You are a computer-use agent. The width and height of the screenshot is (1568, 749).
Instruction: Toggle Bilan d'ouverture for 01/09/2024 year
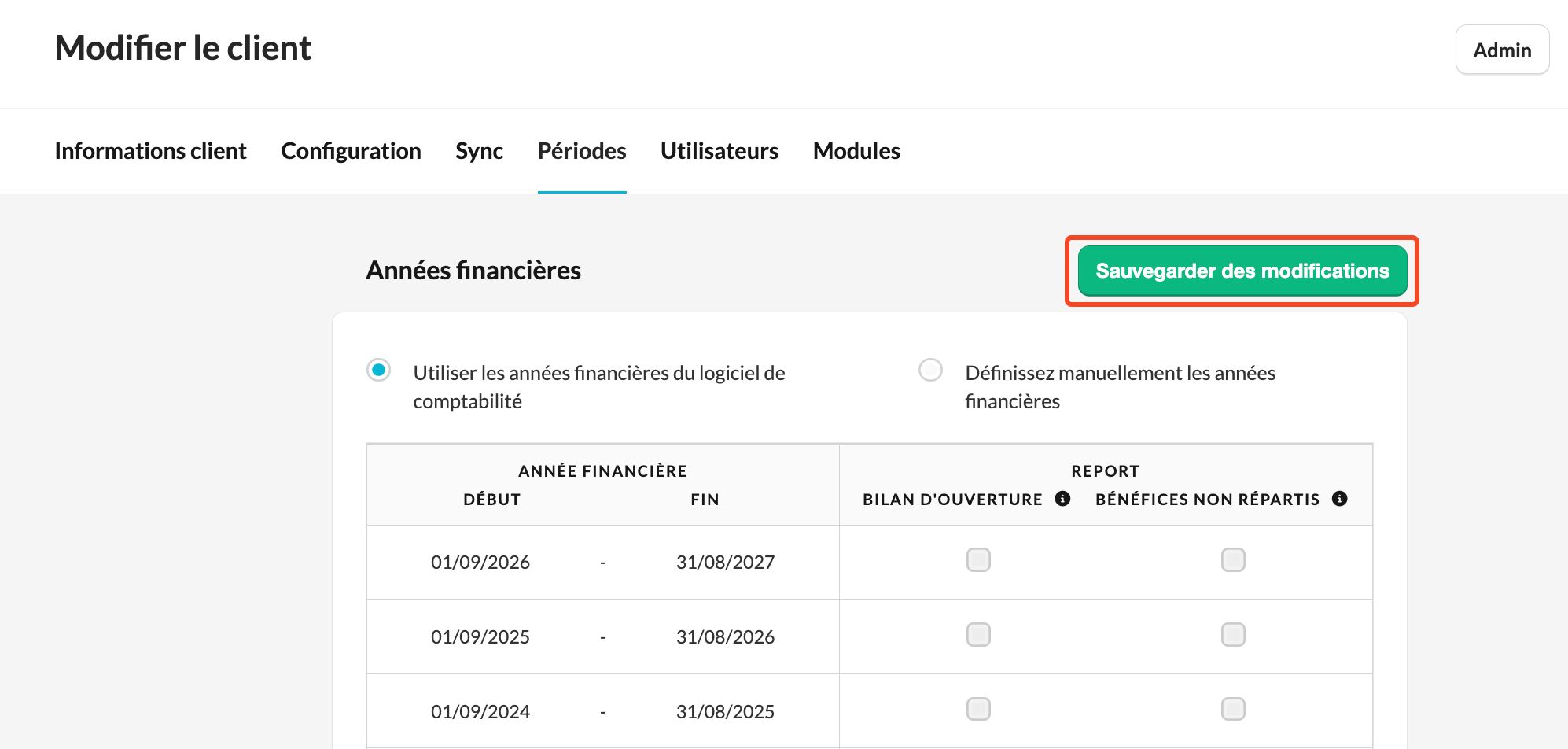978,709
